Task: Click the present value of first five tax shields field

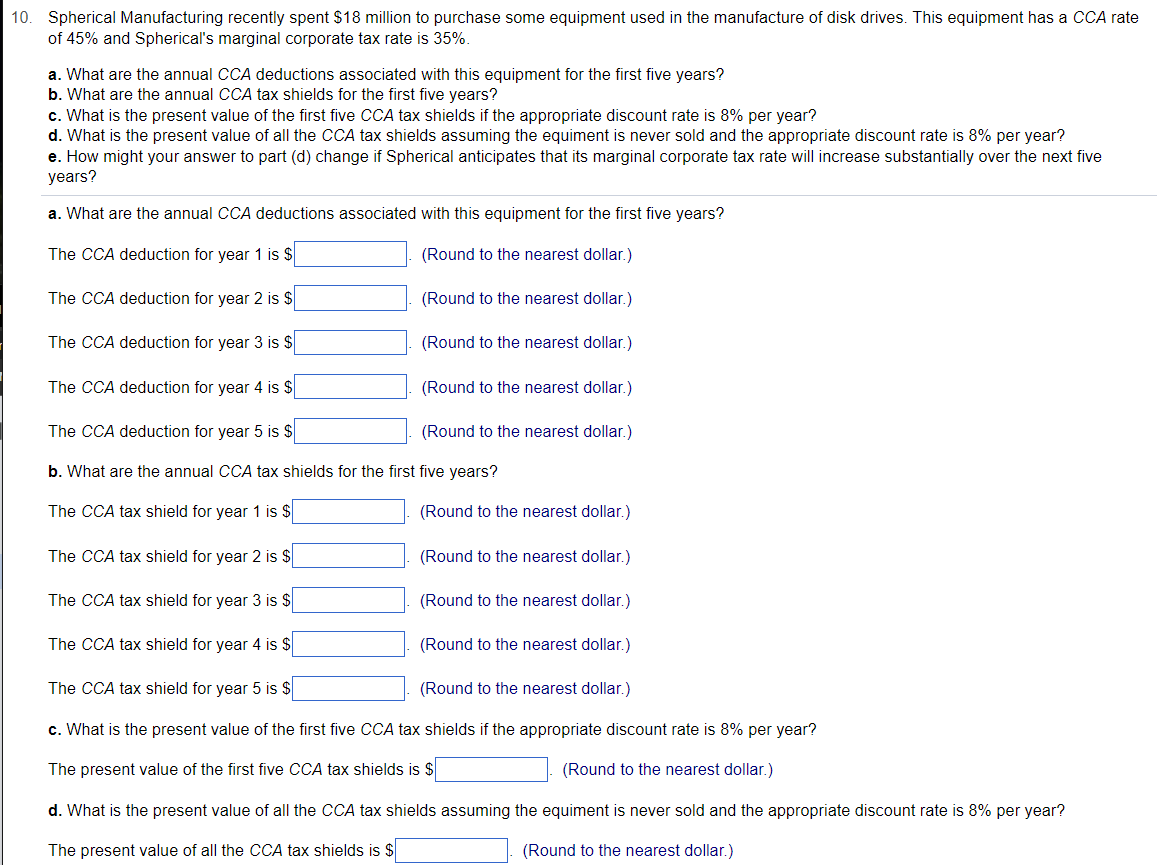Action: pyautogui.click(x=491, y=768)
